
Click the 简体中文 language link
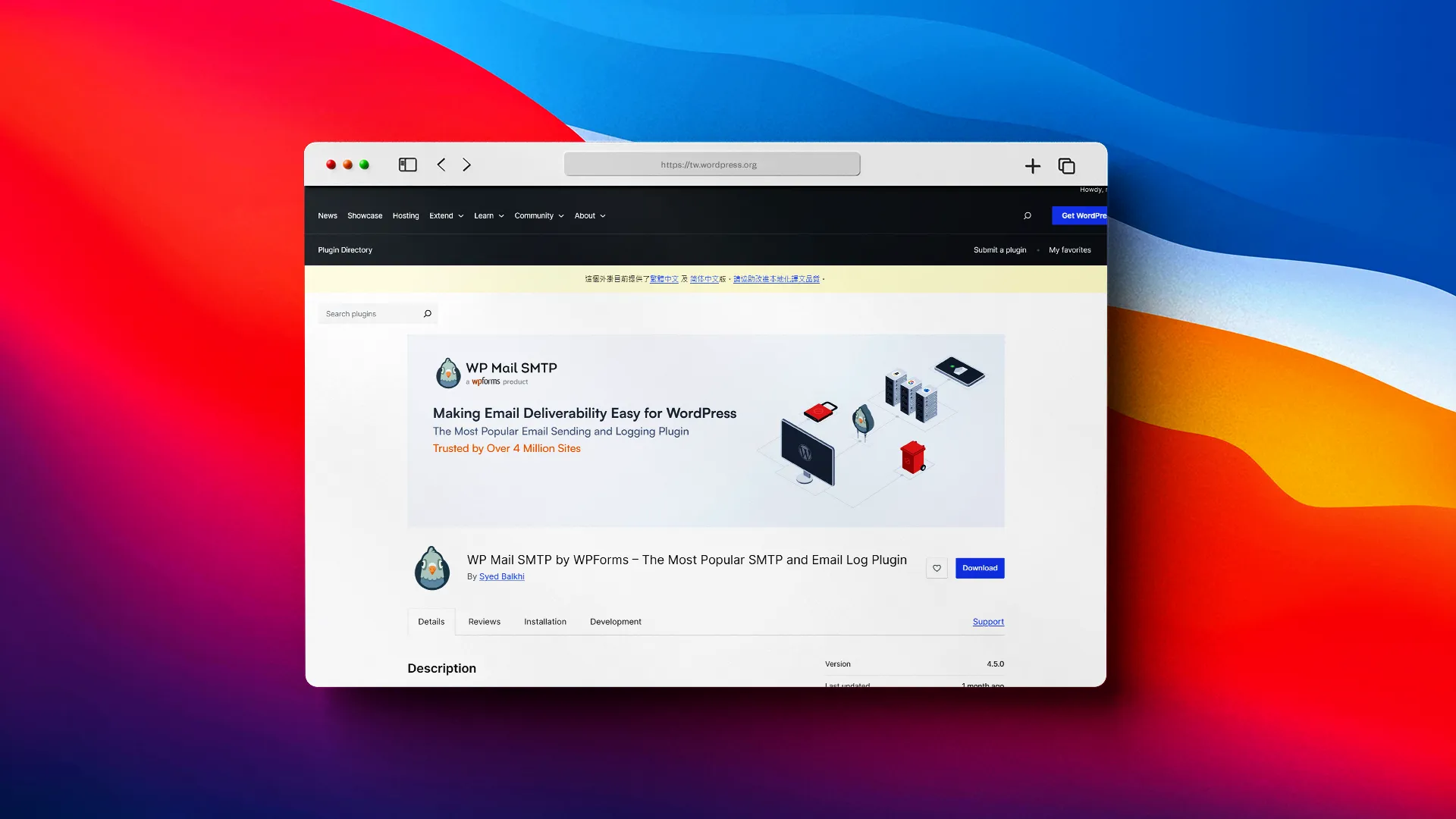point(704,279)
